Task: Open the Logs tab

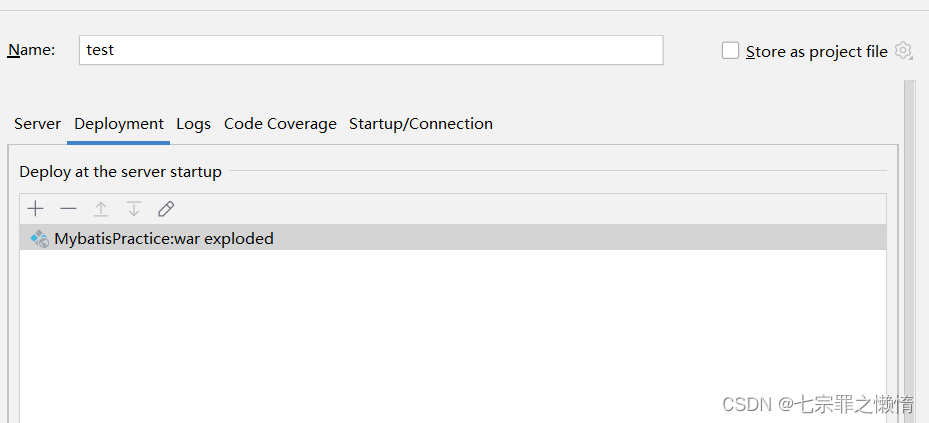Action: [193, 124]
